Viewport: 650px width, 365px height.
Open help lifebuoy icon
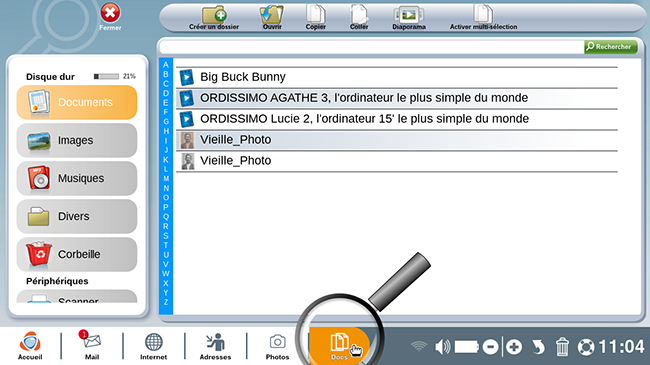[x=586, y=347]
